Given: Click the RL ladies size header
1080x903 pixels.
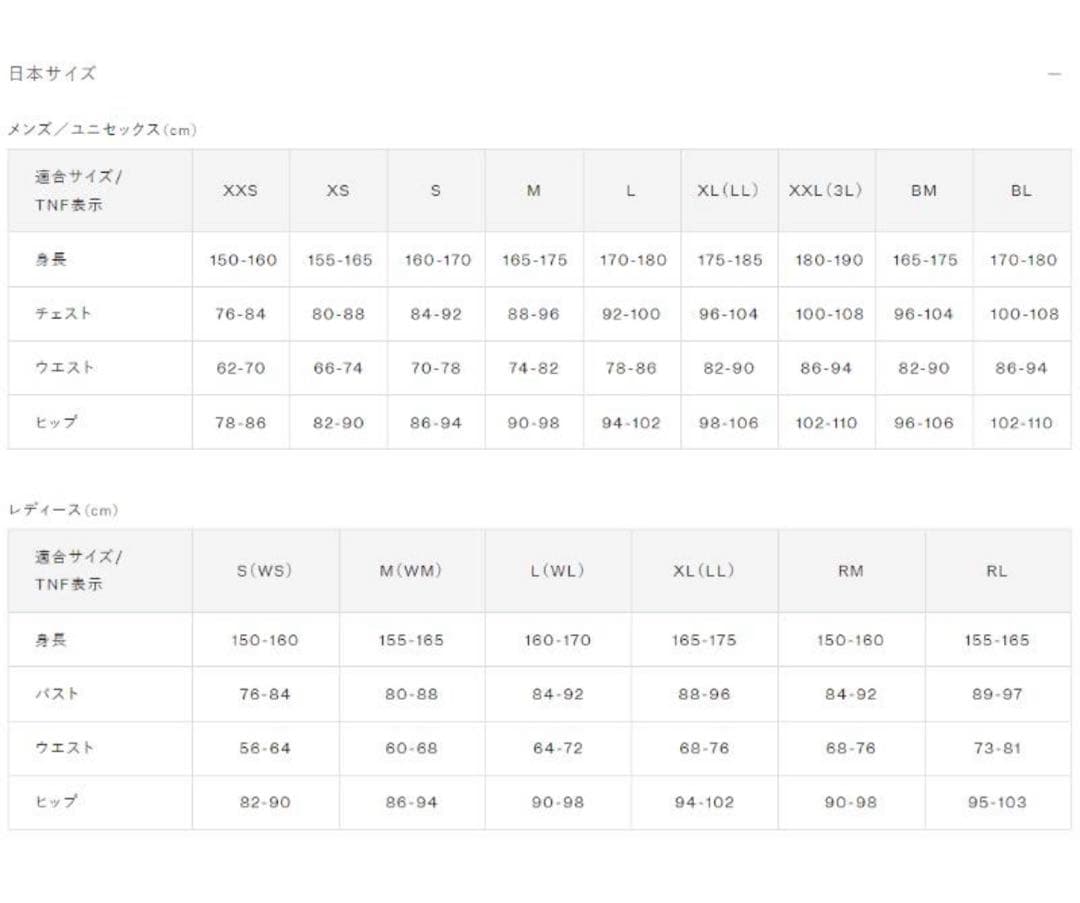Looking at the screenshot, I should coord(997,571).
